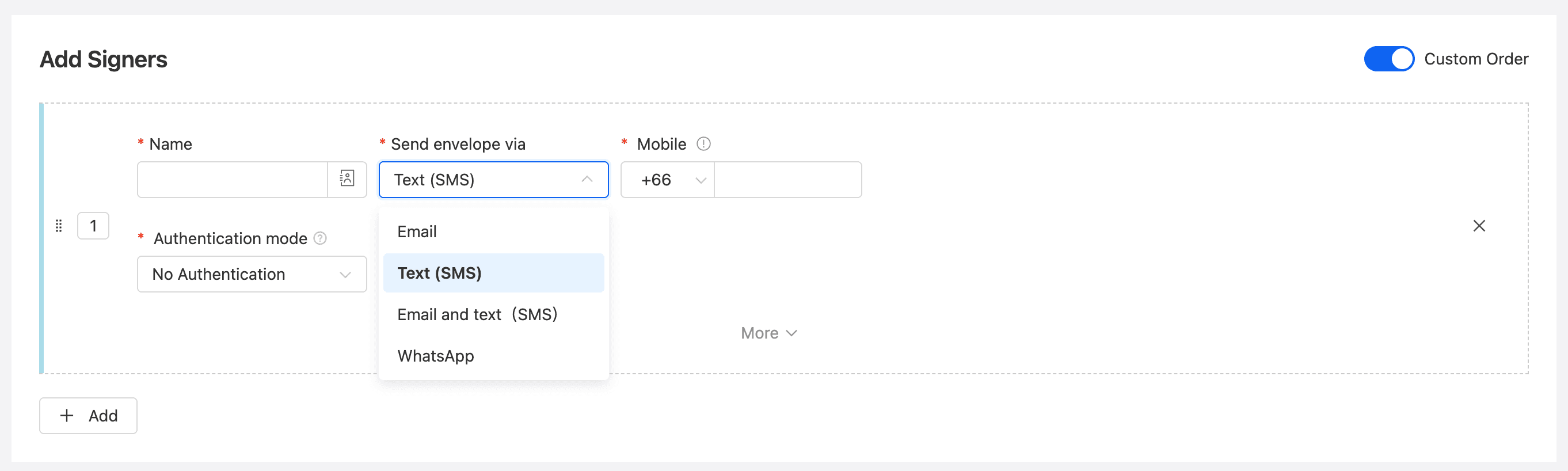Open the No Authentication dropdown
The width and height of the screenshot is (1568, 471).
[252, 275]
